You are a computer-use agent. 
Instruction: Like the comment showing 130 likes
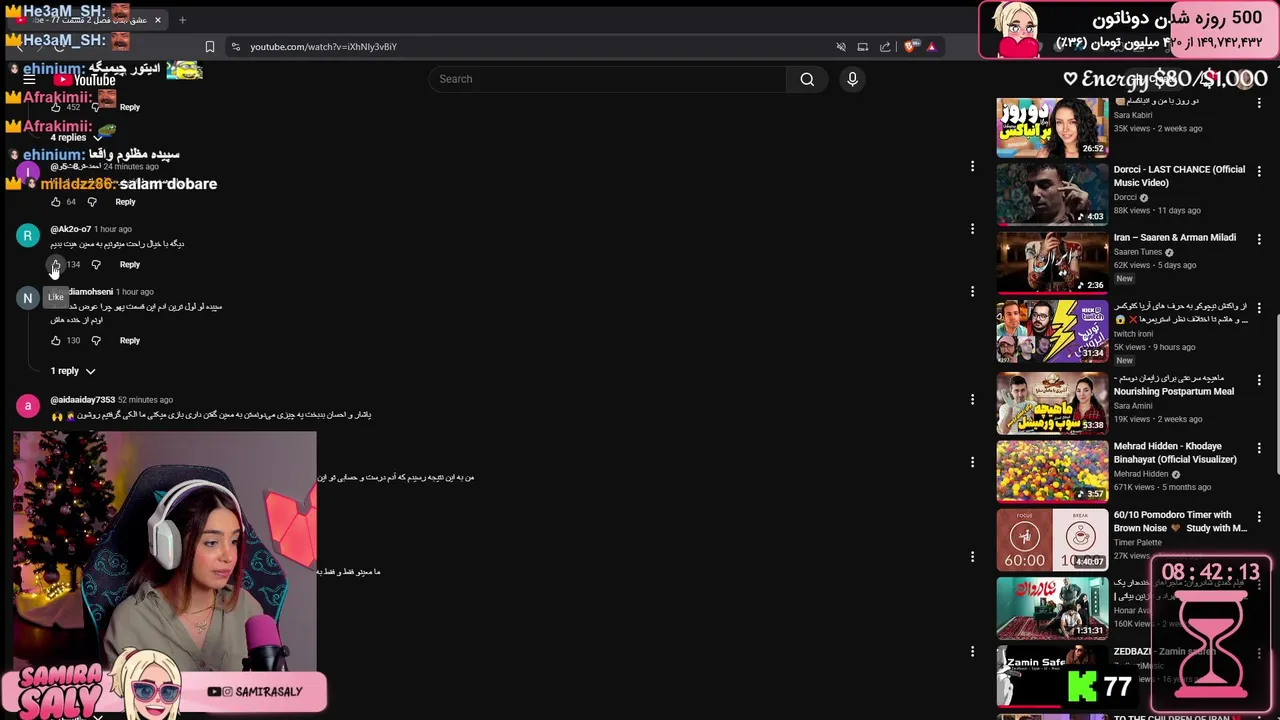(56, 340)
